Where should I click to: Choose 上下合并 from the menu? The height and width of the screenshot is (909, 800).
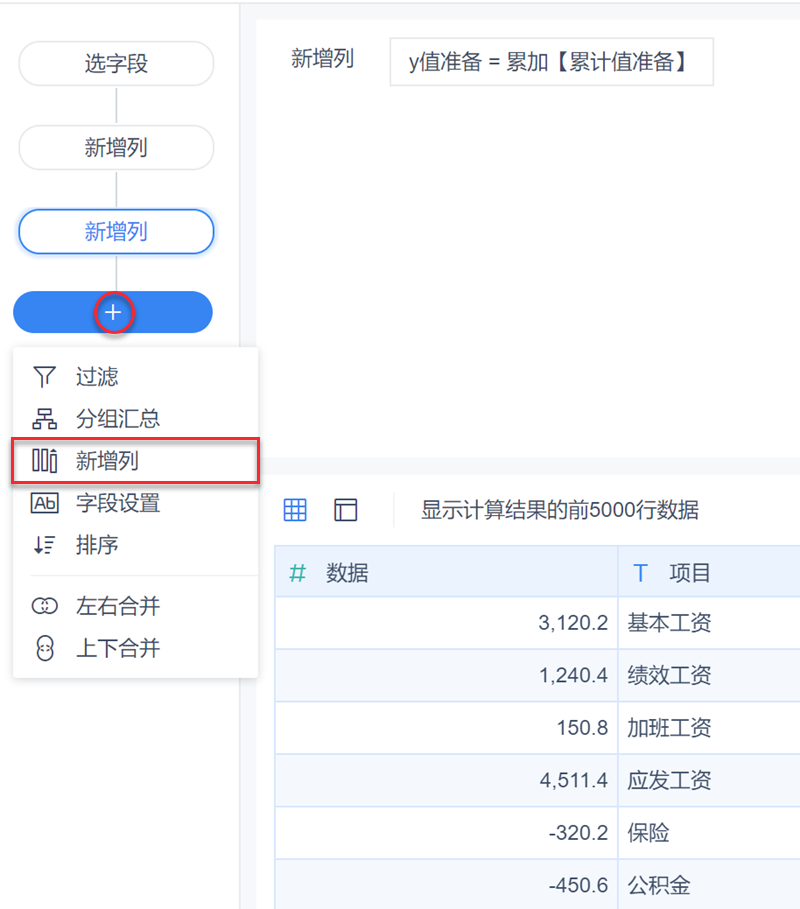click(x=118, y=648)
